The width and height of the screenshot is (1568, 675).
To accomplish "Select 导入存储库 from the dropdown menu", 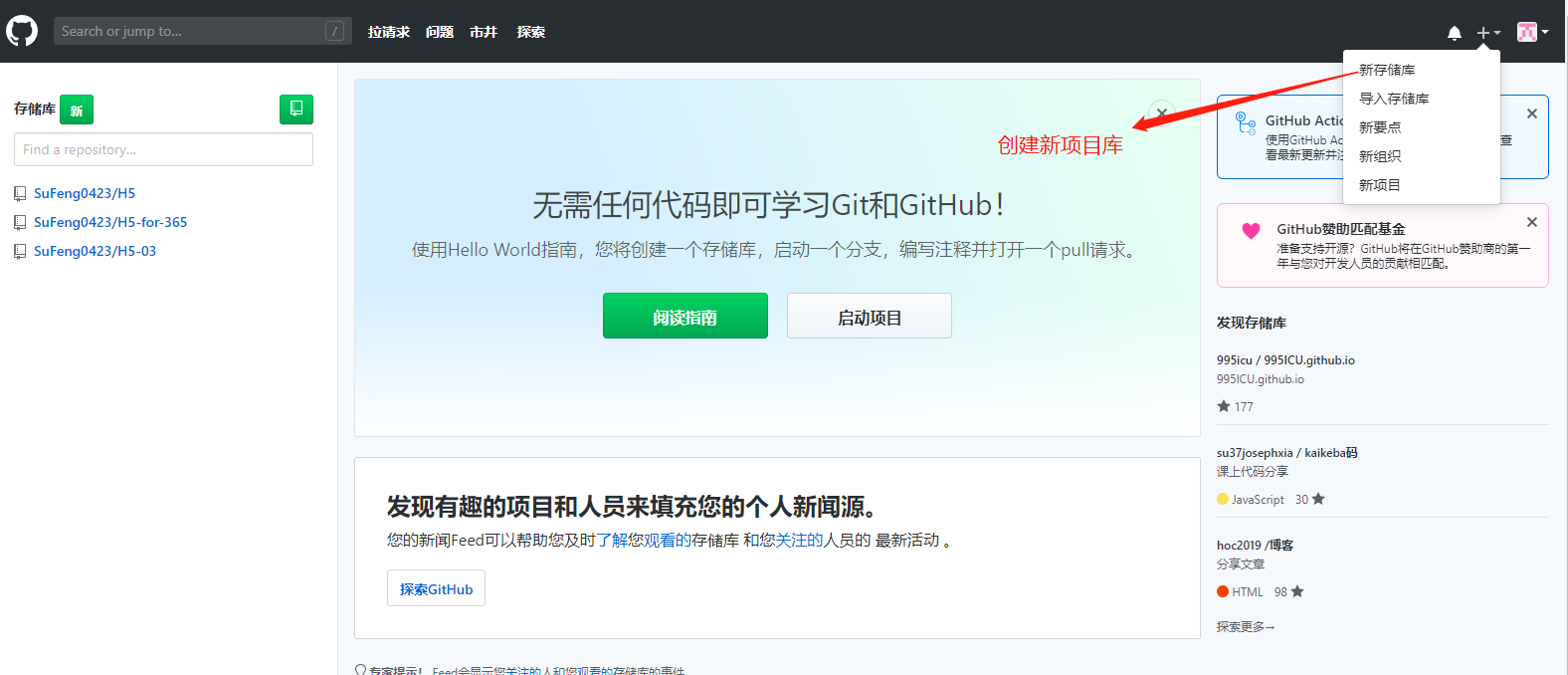I will (1394, 99).
